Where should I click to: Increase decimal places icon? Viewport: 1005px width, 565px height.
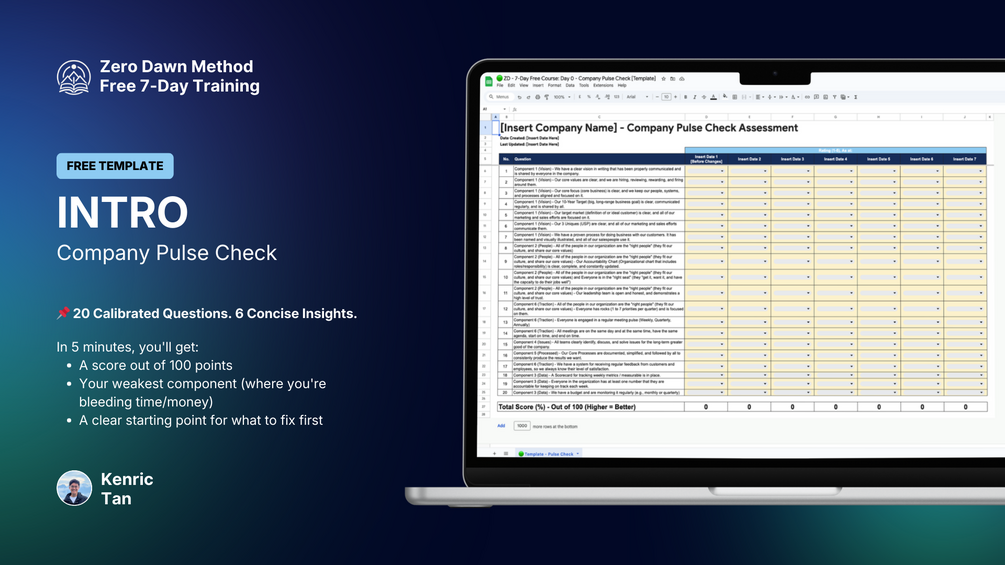click(x=608, y=97)
